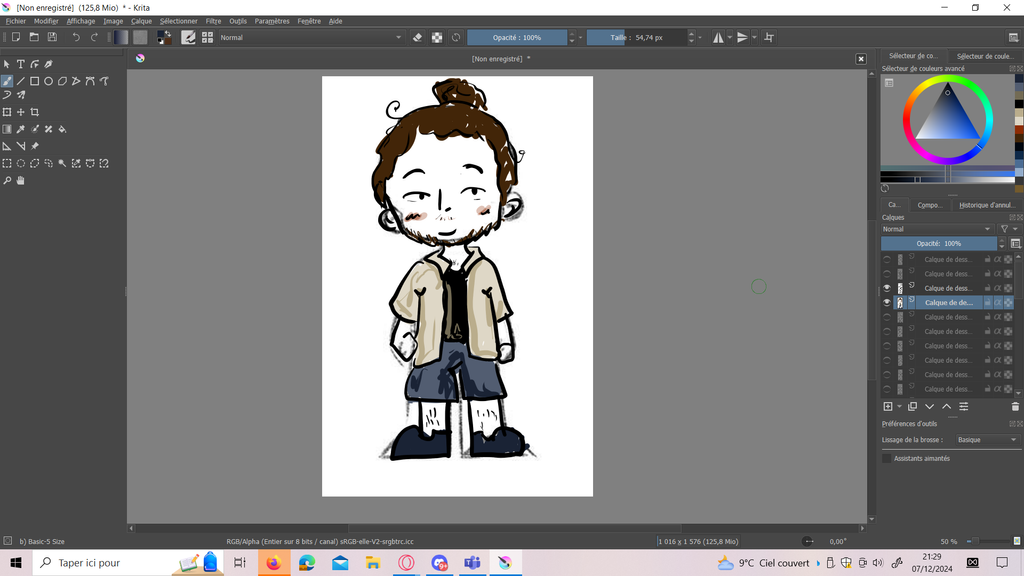Enable the Assistants aimantés checkbox
1024x576 pixels.
coord(887,458)
